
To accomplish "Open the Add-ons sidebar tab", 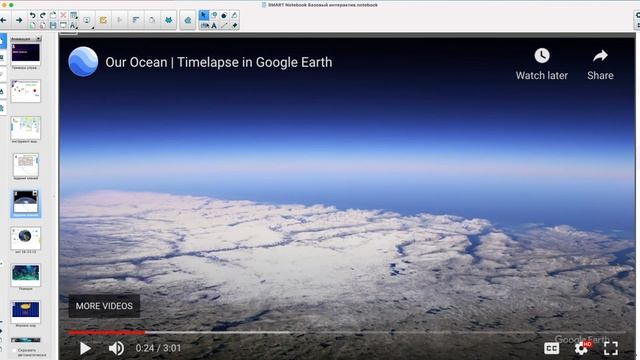I will (2, 108).
